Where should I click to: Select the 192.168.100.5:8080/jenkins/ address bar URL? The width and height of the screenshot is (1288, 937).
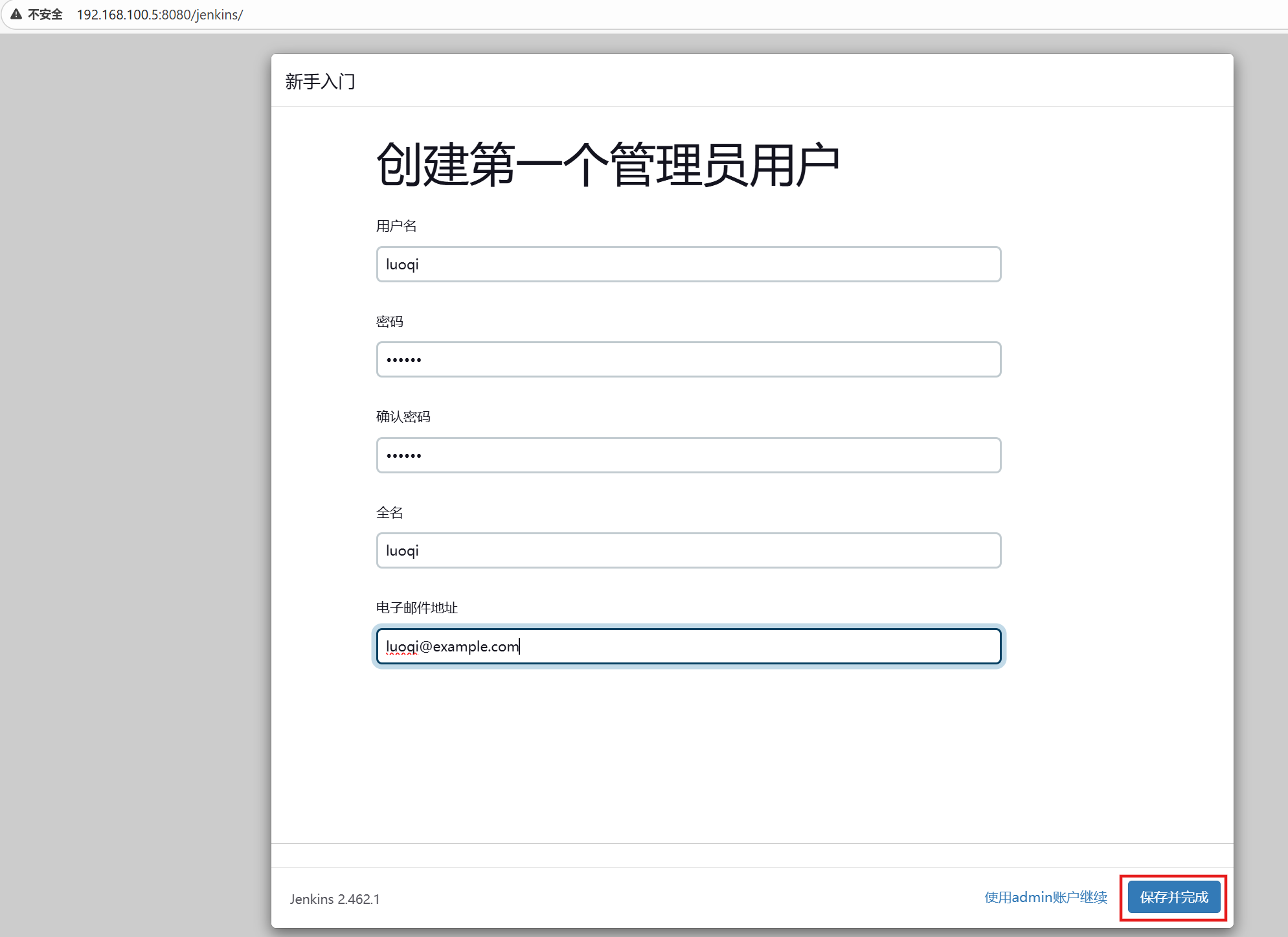(x=159, y=14)
